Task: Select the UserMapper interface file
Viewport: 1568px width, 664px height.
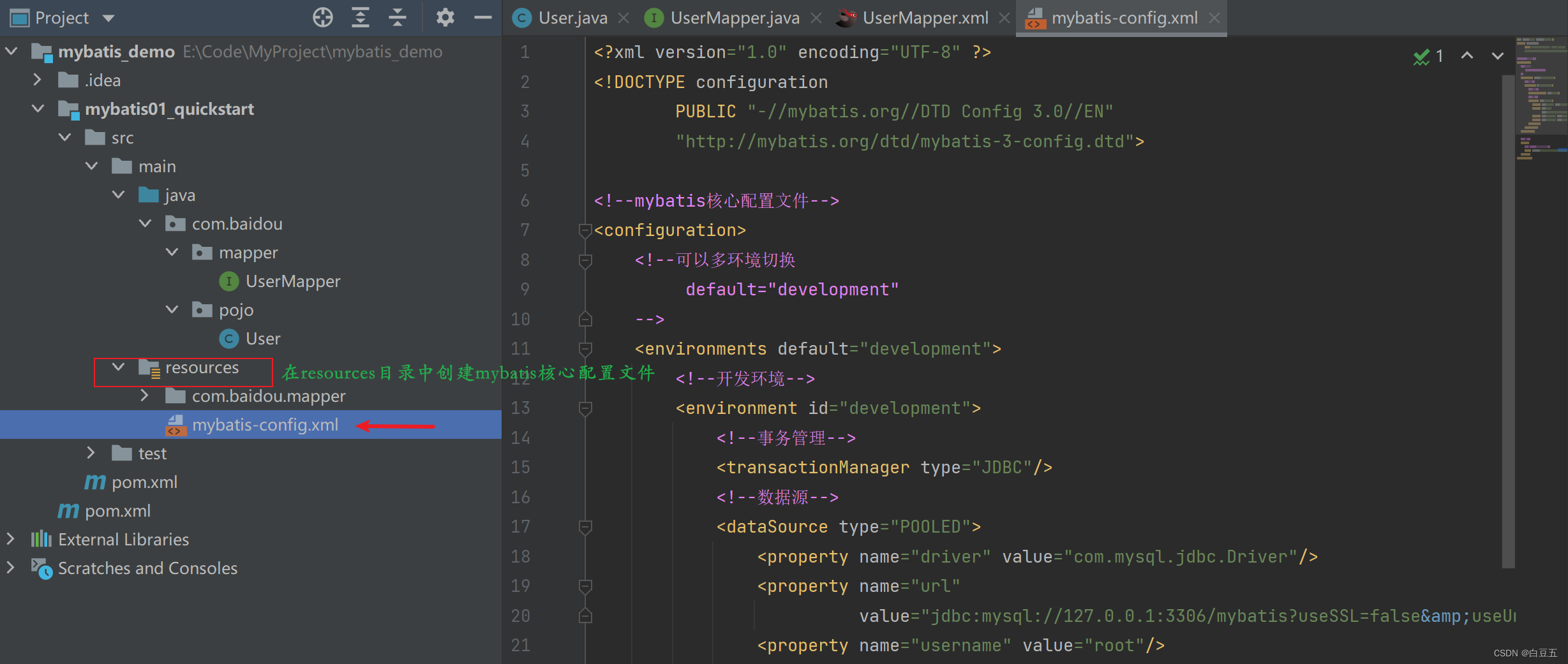Action: point(293,281)
